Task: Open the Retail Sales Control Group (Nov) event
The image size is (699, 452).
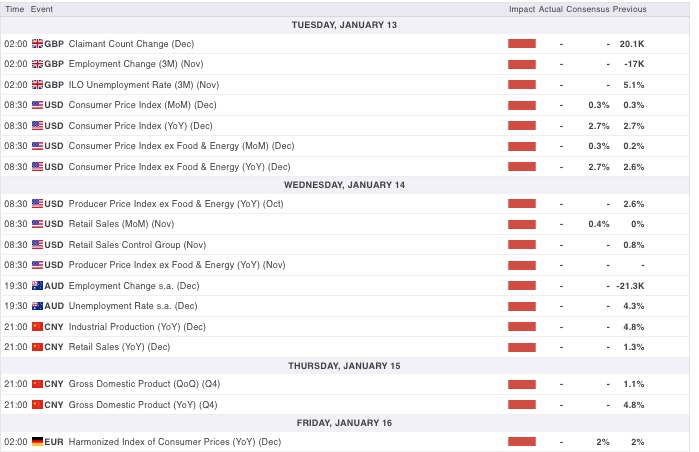Action: tap(137, 245)
